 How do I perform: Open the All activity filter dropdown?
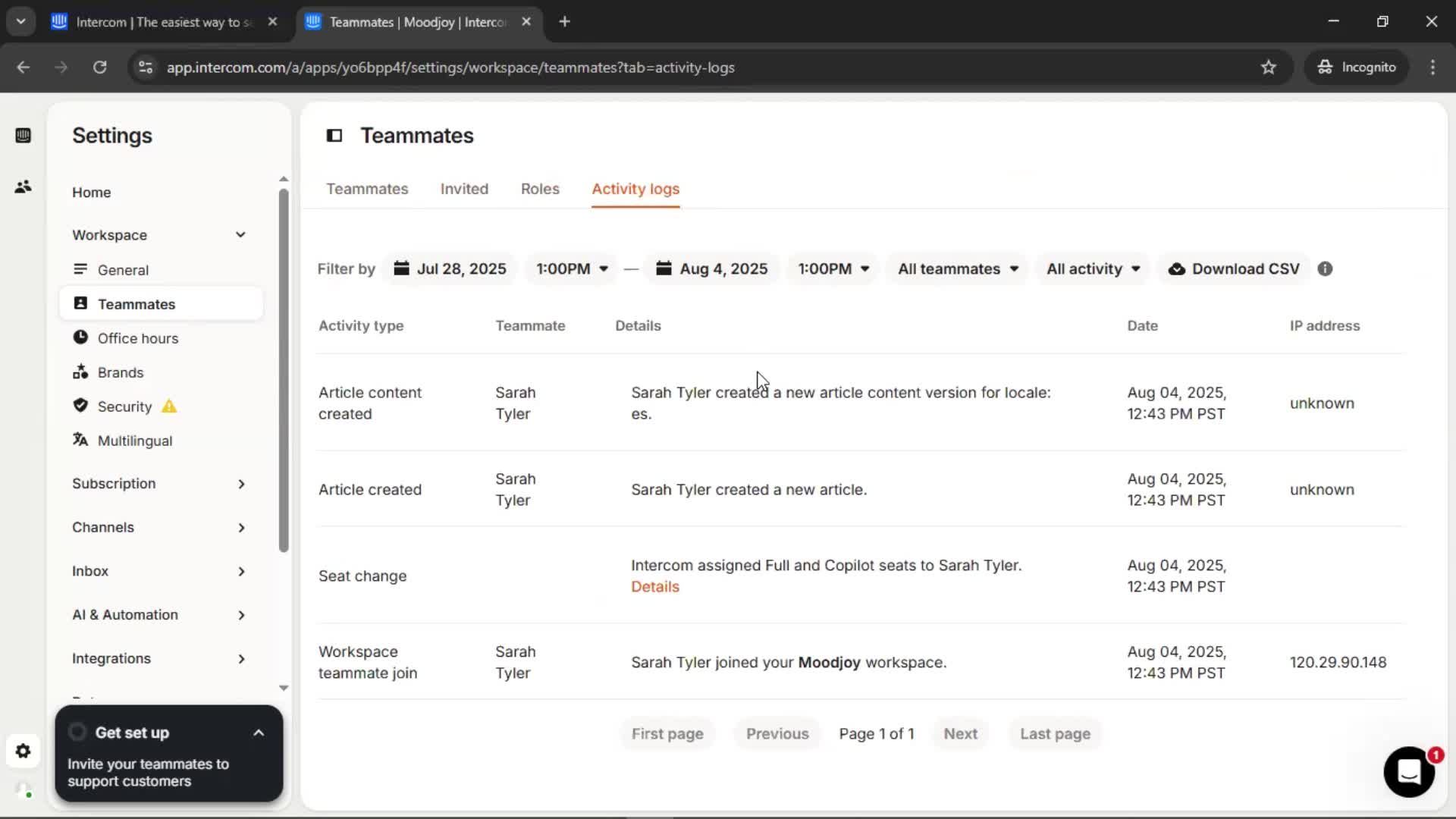tap(1094, 268)
